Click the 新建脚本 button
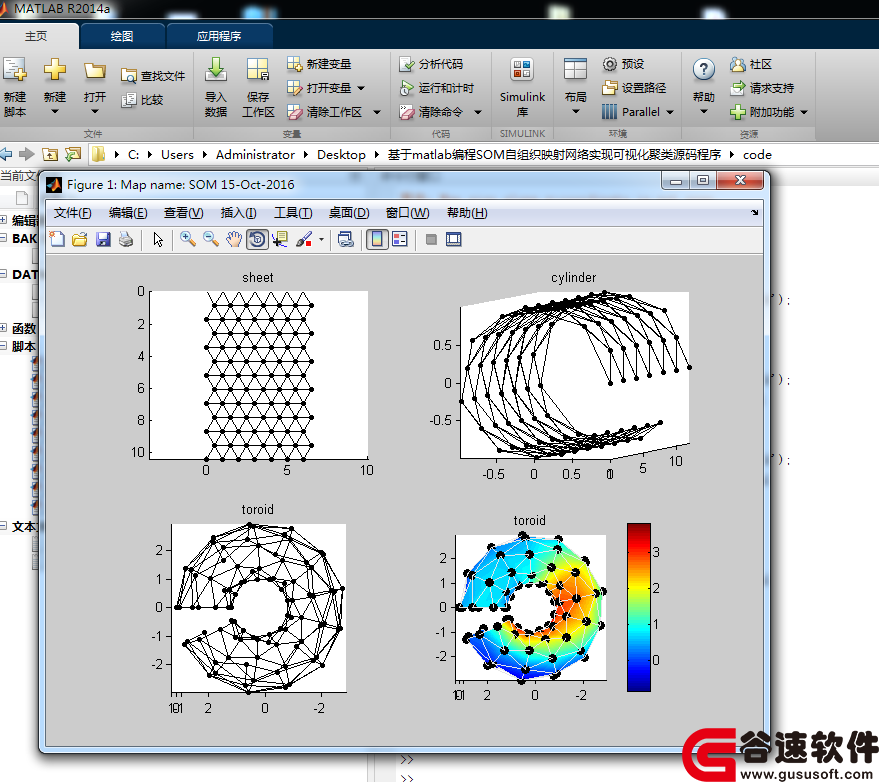The image size is (879, 782). (15, 87)
